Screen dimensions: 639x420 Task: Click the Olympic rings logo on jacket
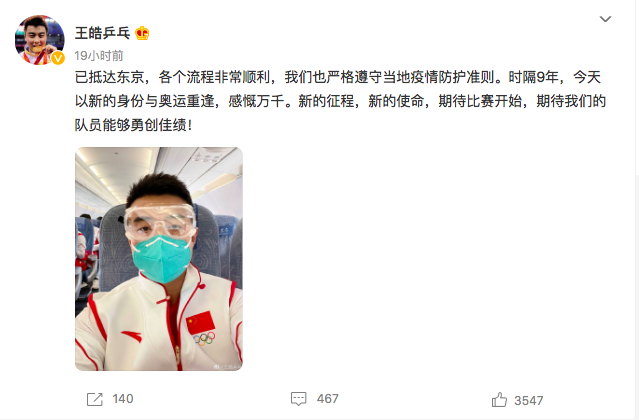click(204, 339)
